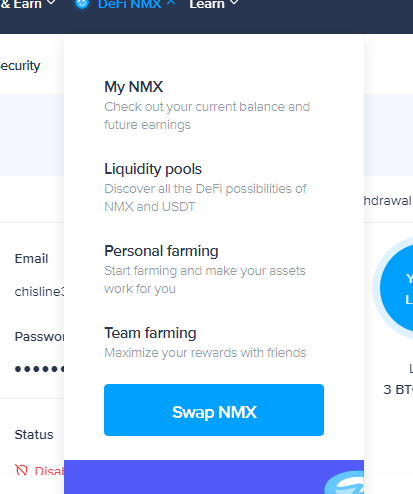Click the Withdrawal label on right
The width and height of the screenshot is (413, 494).
[388, 201]
